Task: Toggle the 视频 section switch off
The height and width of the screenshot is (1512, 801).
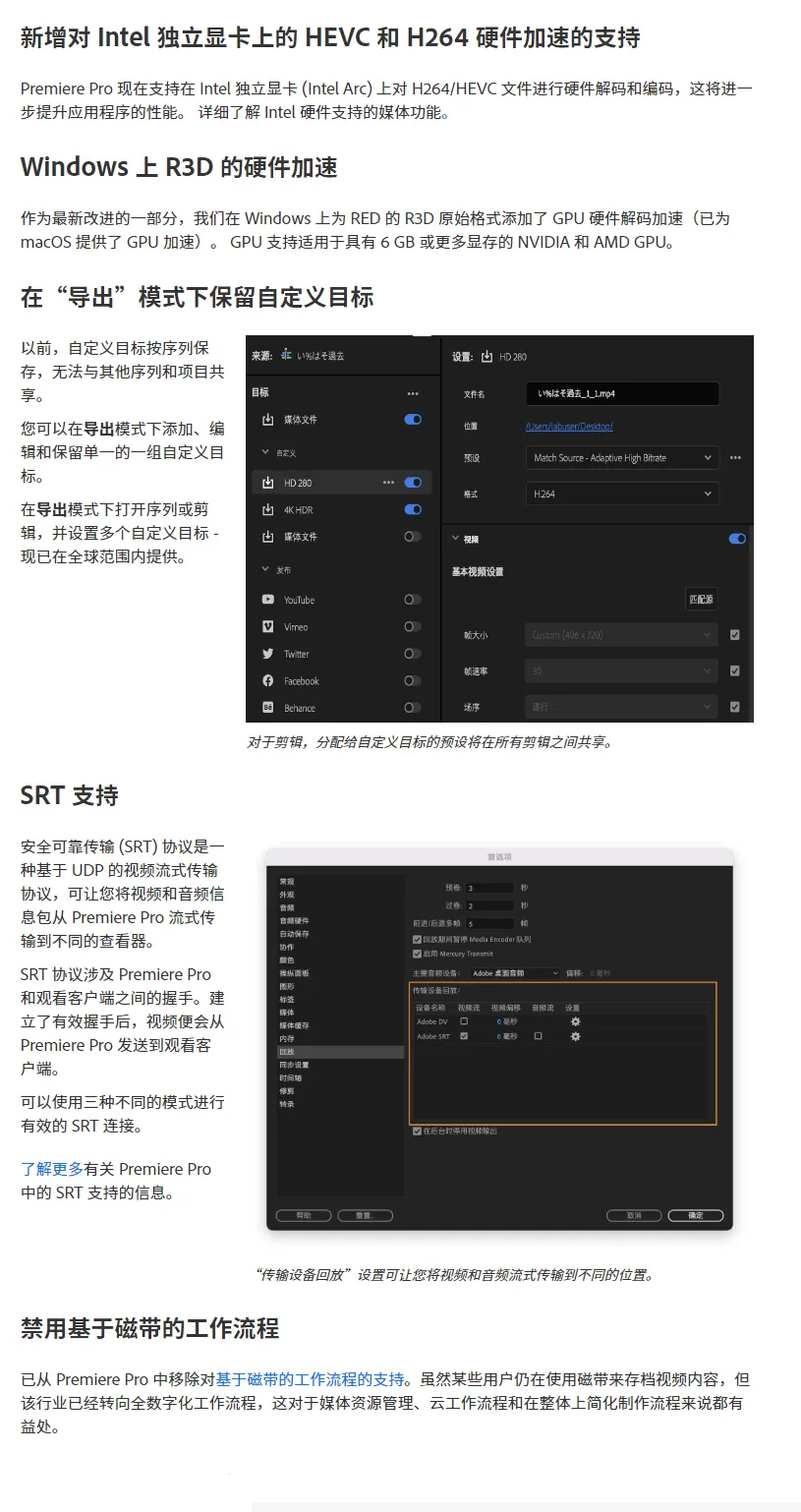Action: tap(737, 539)
